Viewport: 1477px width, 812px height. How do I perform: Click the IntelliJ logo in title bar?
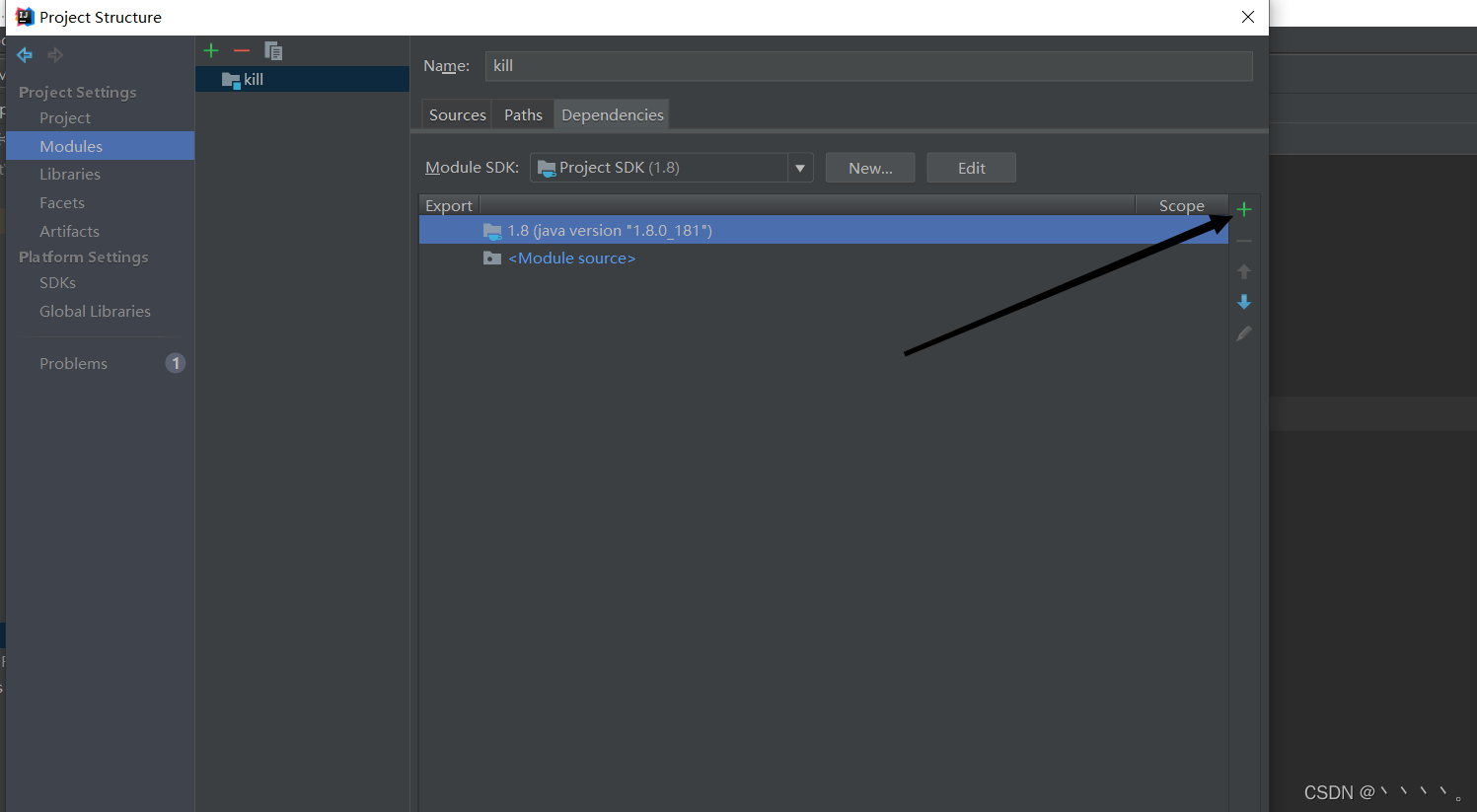[x=25, y=17]
